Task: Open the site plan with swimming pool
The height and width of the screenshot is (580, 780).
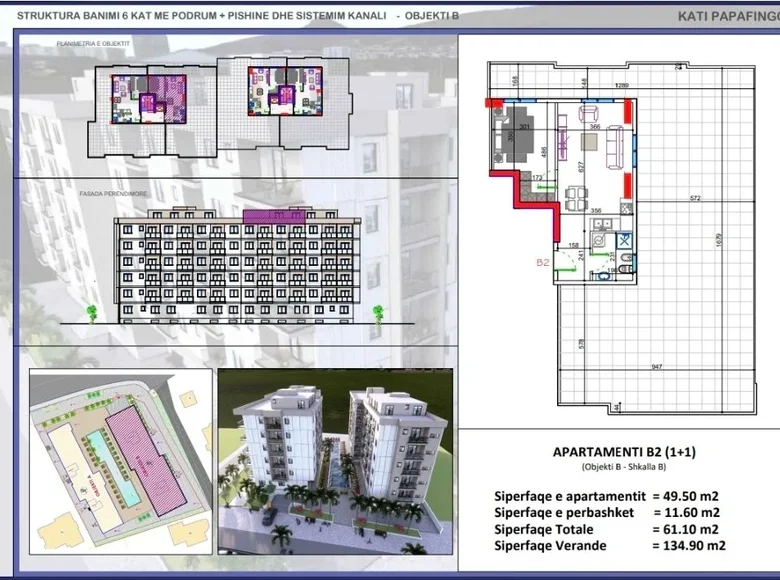Action: (120, 467)
